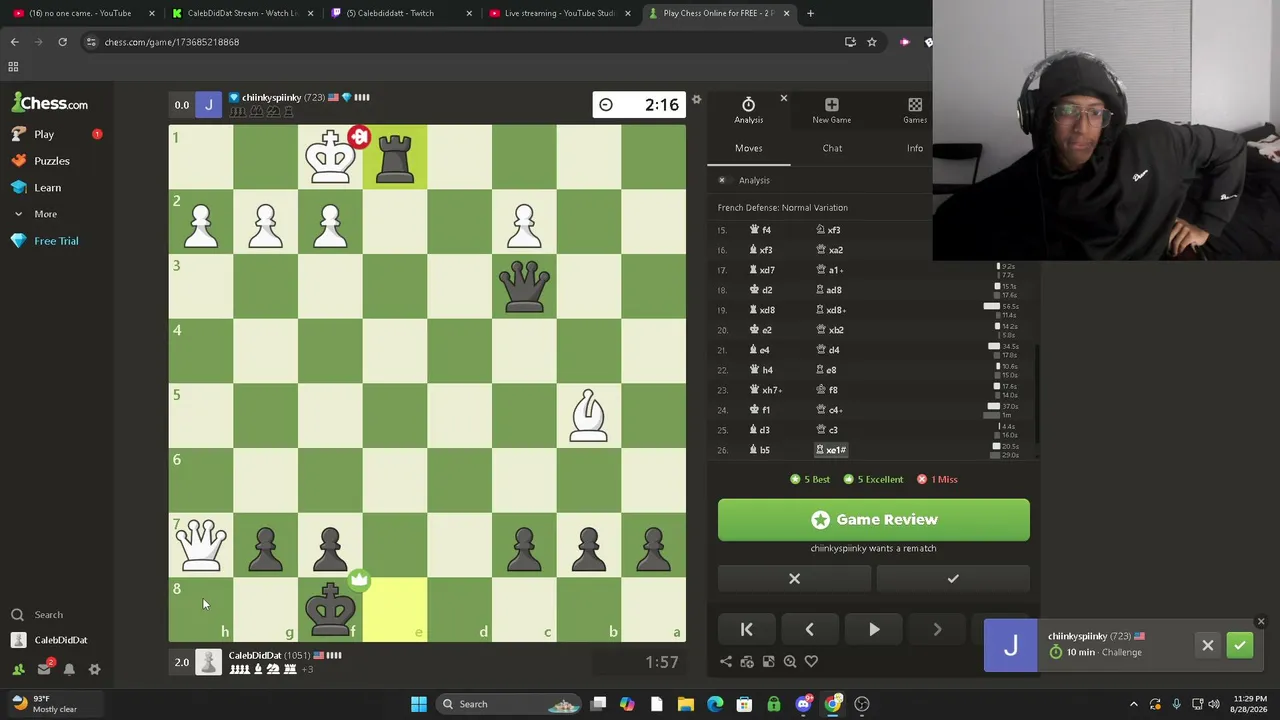Open the Games tab
Screen dimensions: 1280x720
coord(915,110)
